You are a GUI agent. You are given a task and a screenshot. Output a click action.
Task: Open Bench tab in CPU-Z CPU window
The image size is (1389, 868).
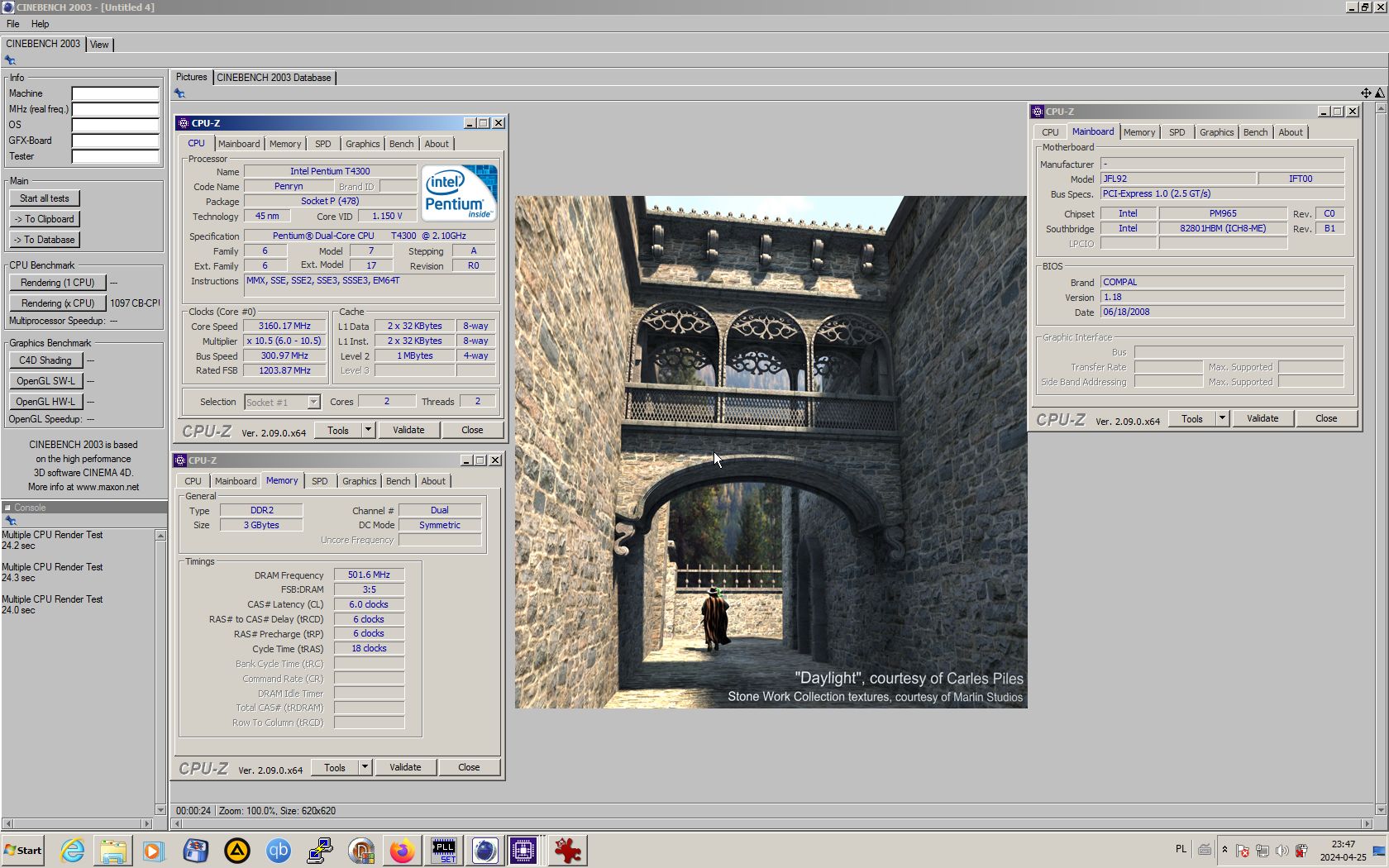(401, 144)
